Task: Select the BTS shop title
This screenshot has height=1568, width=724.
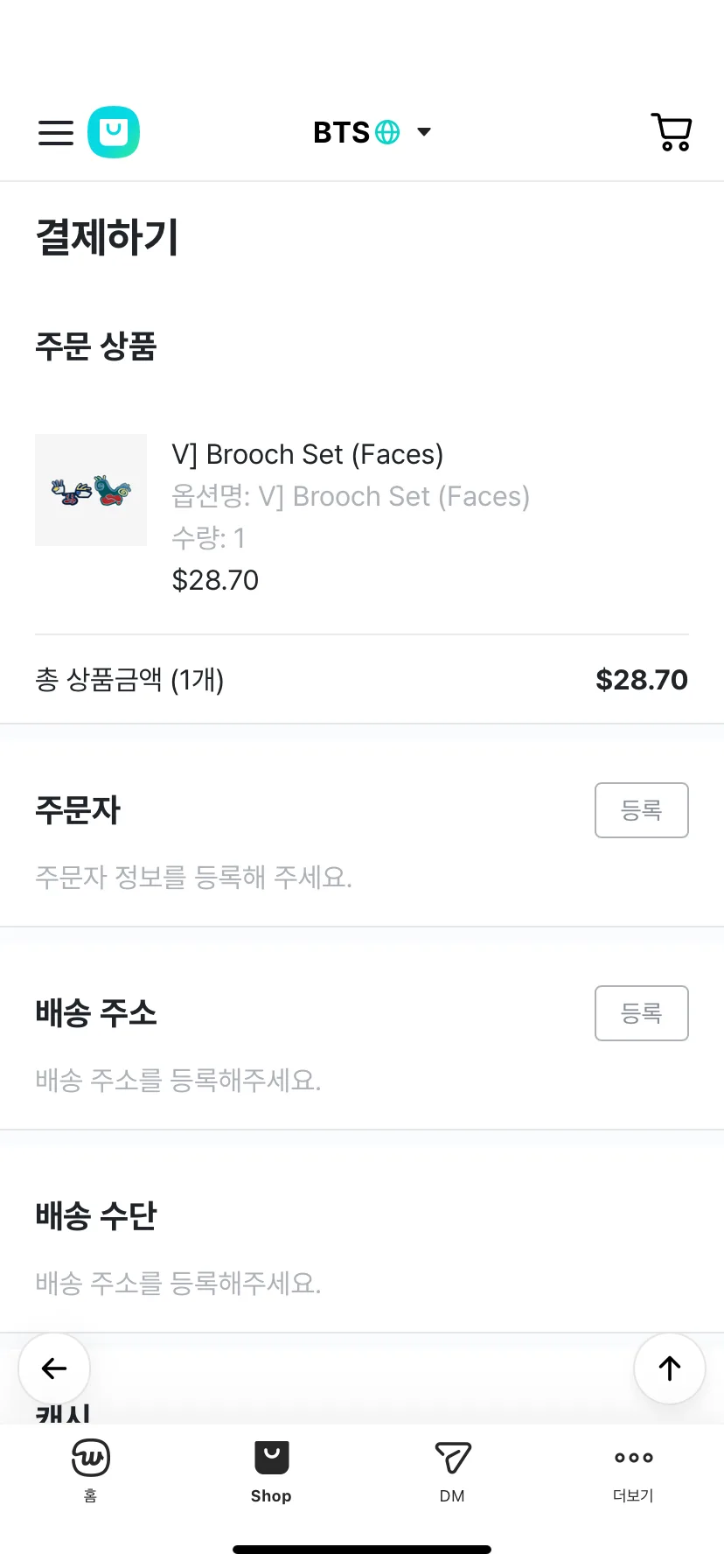Action: click(x=342, y=132)
